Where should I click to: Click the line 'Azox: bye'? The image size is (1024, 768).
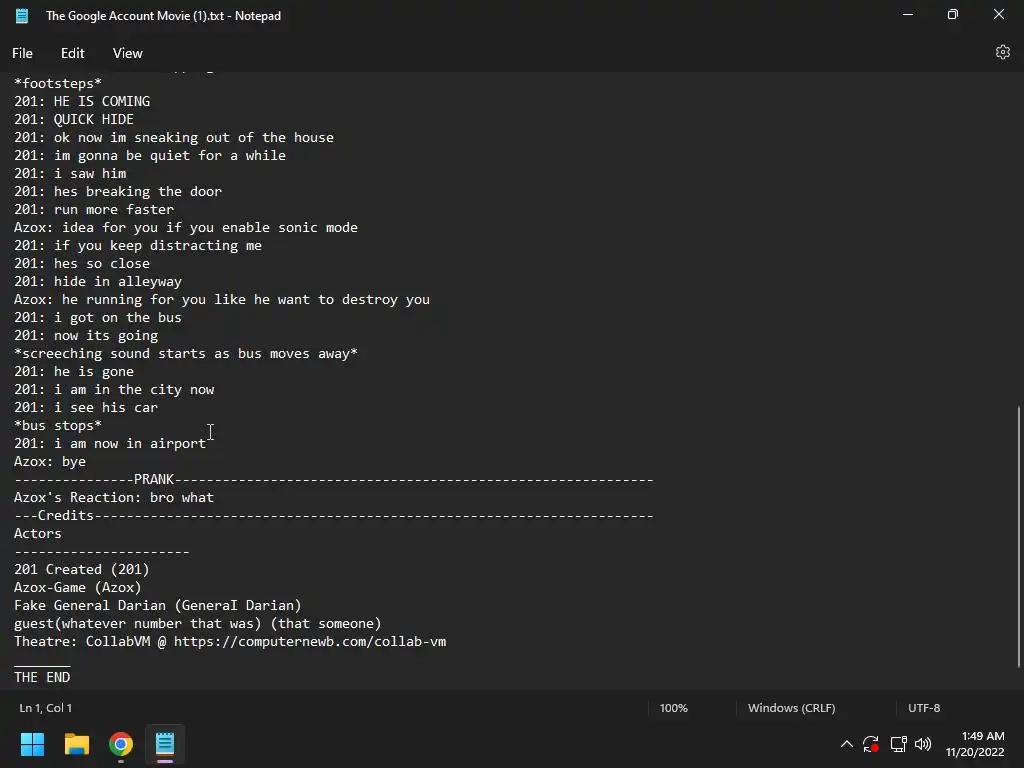(x=50, y=462)
